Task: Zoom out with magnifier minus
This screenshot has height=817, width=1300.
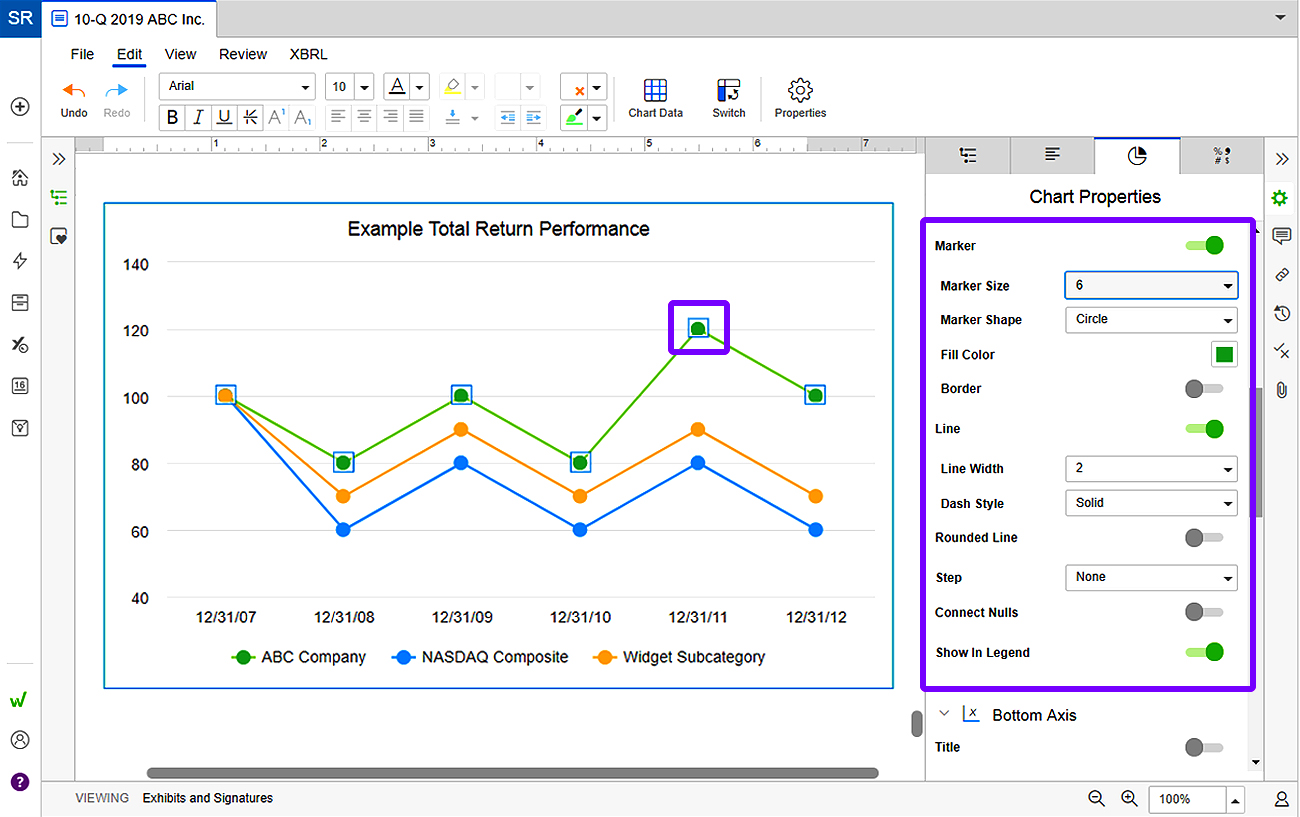Action: coord(1097,798)
